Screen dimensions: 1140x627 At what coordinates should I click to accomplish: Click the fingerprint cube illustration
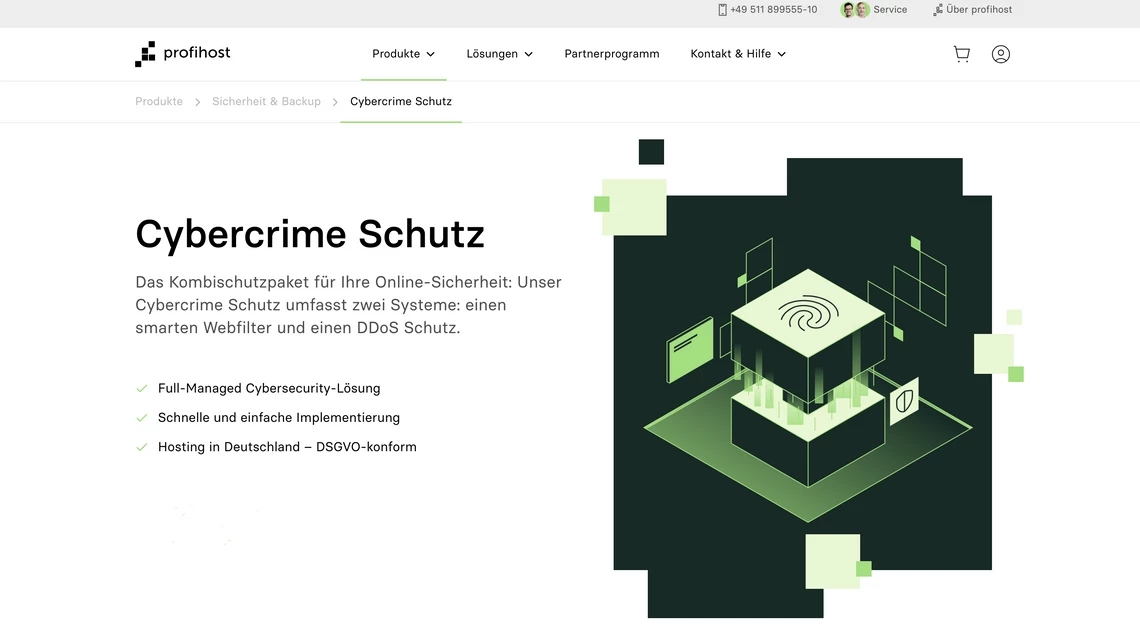(807, 318)
